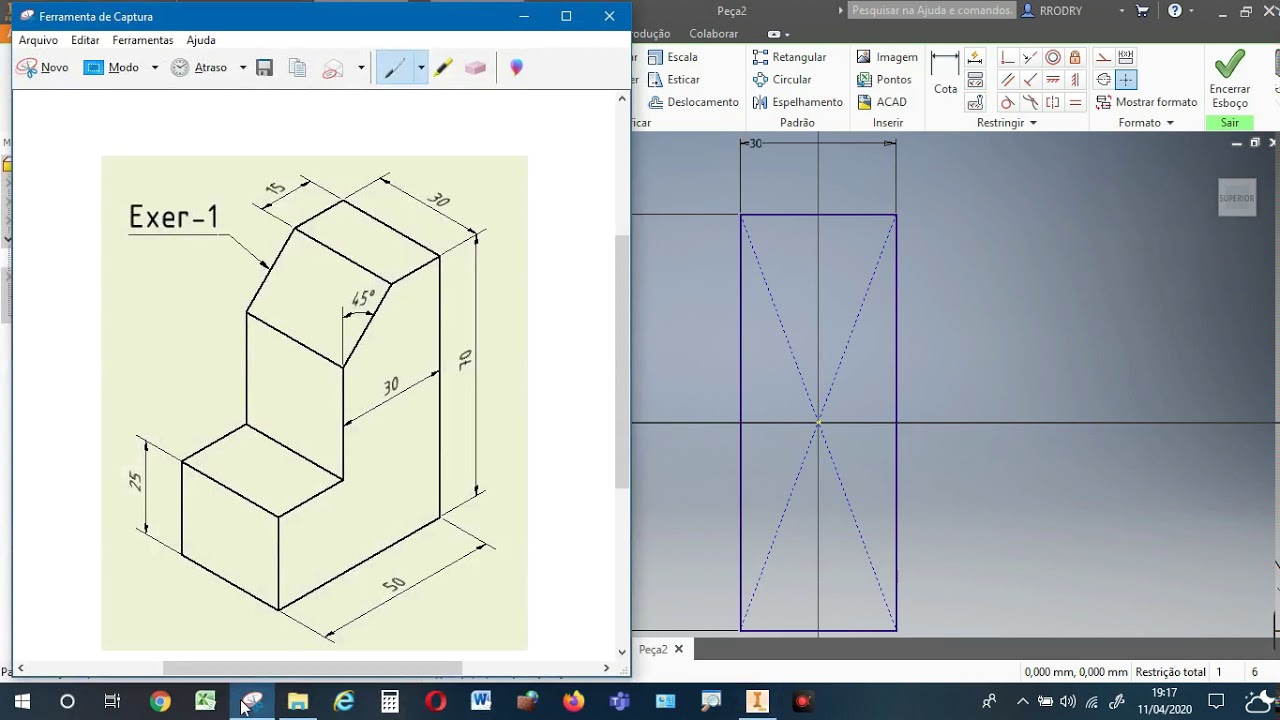Click the concentric constraint icon
Screen dimensions: 1280x720
1052,58
